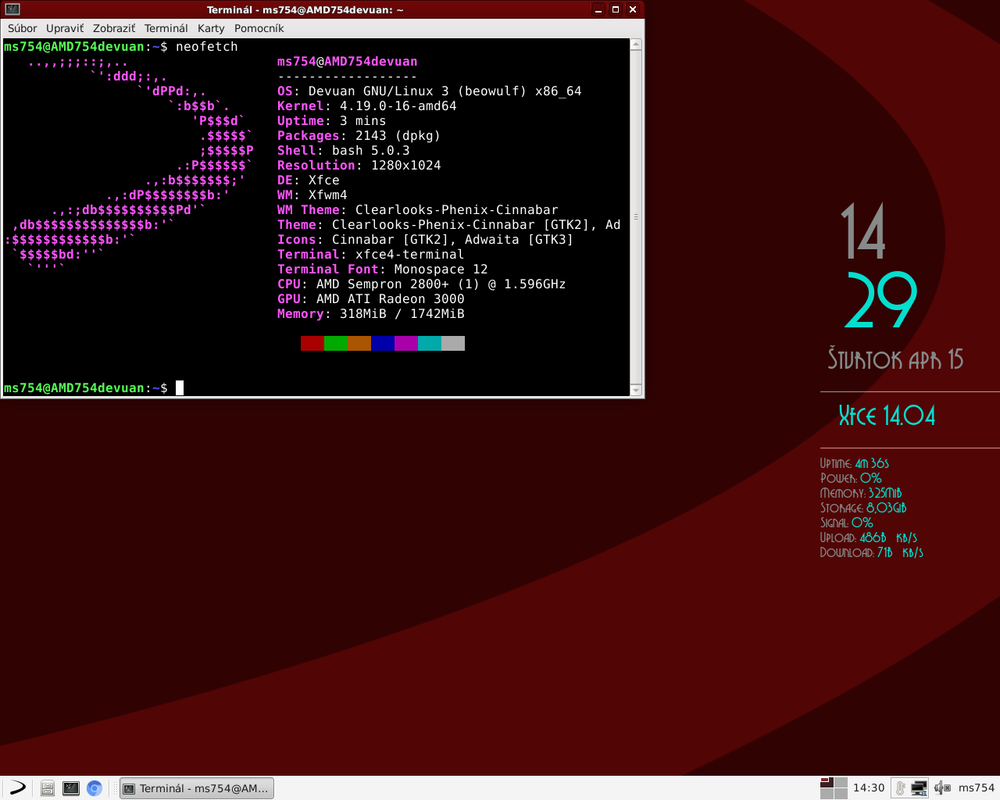Click the magenta color block in neofetch output
The image size is (1000, 800).
(406, 343)
